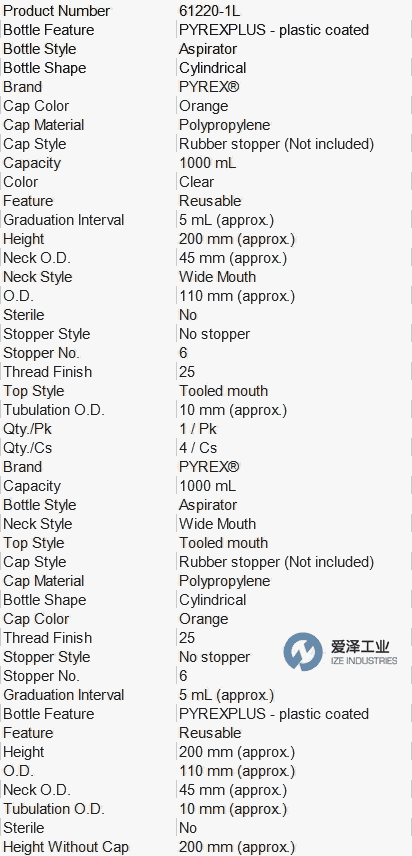Click the Stopper Style label near top
This screenshot has height=856, width=412.
click(47, 334)
